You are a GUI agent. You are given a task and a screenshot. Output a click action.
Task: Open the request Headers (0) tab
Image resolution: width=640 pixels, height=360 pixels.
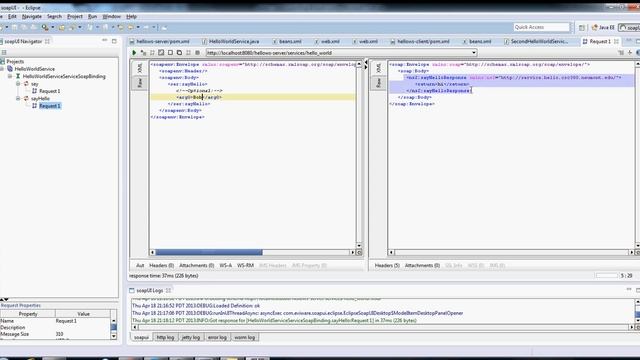(161, 265)
